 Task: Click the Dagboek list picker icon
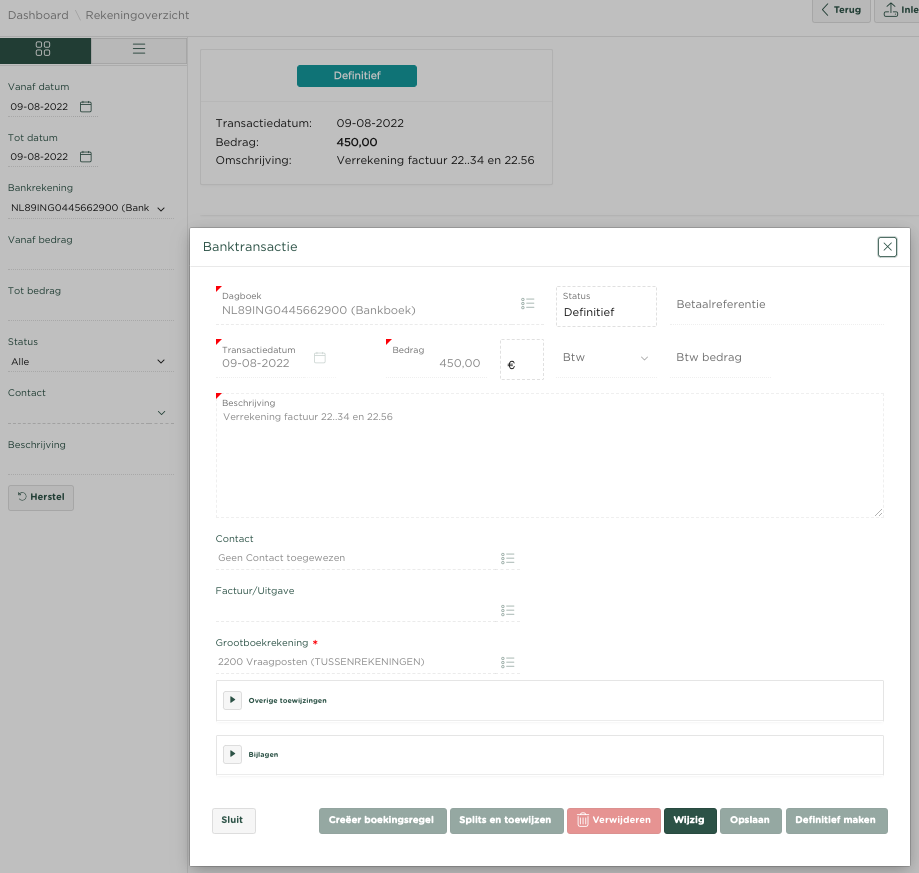pyautogui.click(x=528, y=303)
